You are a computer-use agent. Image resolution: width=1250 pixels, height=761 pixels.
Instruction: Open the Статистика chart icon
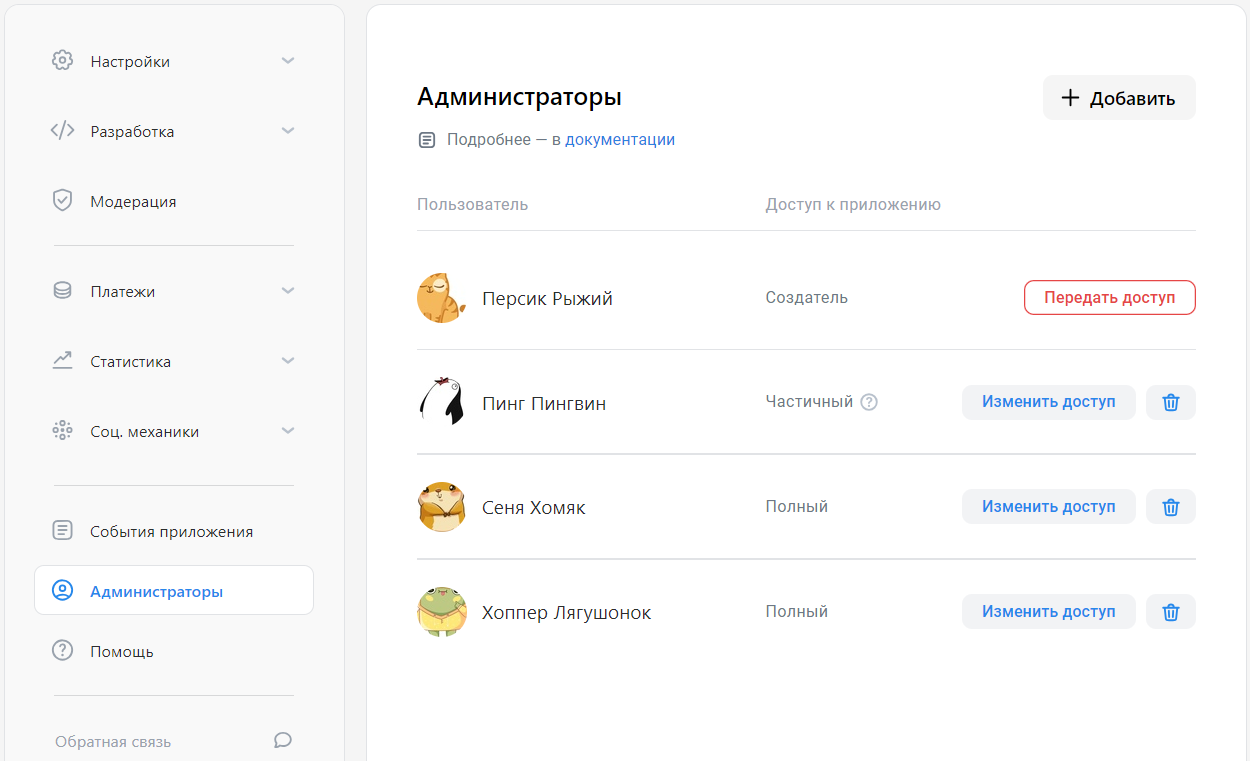pyautogui.click(x=62, y=361)
